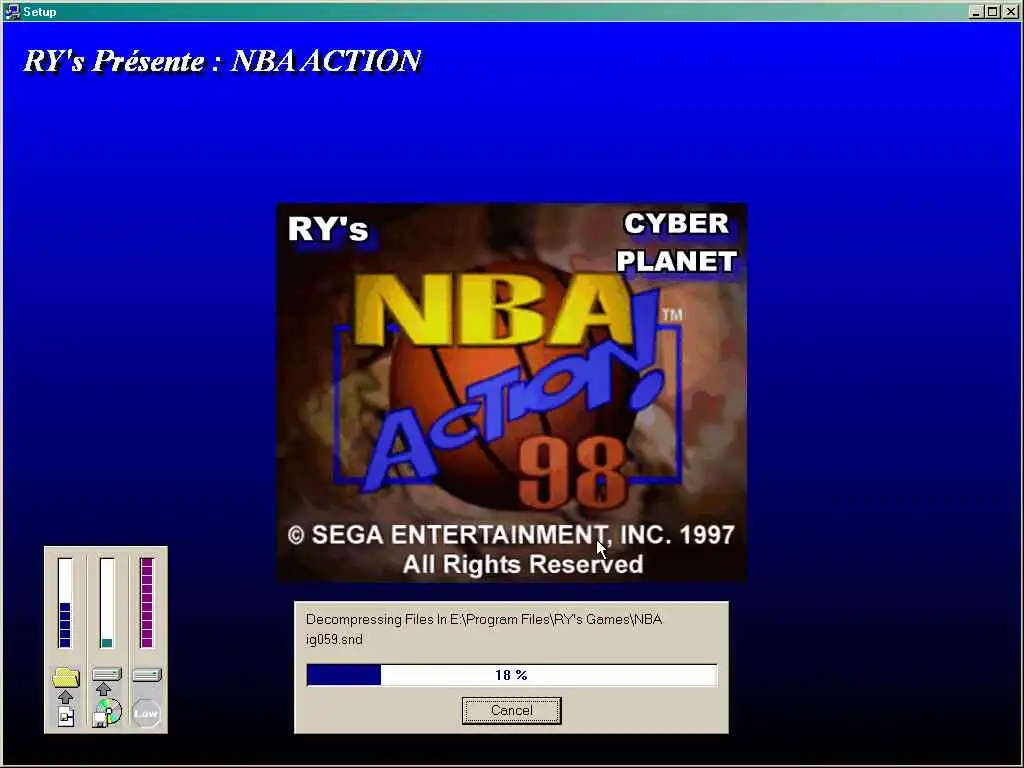Image resolution: width=1024 pixels, height=768 pixels.
Task: Click "© SEGA ENTERTAINMENT, INC. 1997" copyright text
Action: click(x=511, y=535)
